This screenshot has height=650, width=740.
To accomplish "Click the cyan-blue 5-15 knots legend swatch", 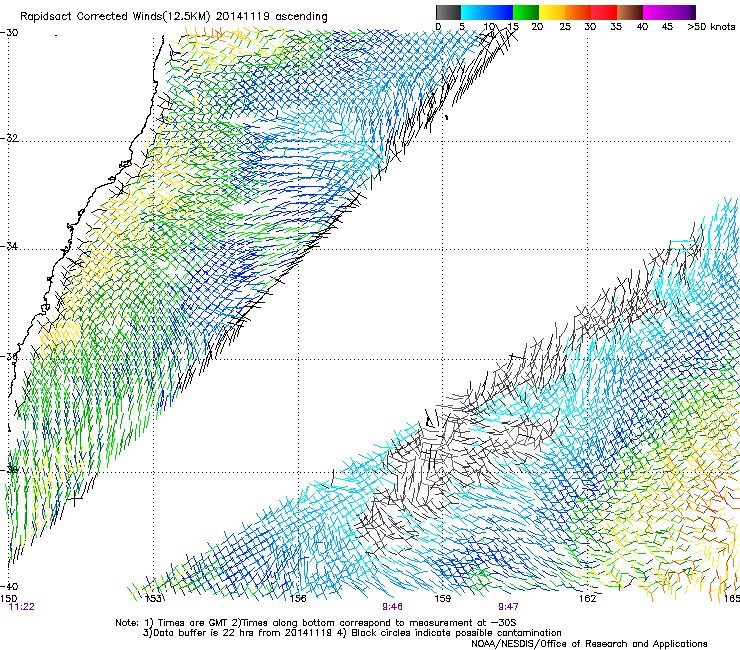I will tap(487, 12).
